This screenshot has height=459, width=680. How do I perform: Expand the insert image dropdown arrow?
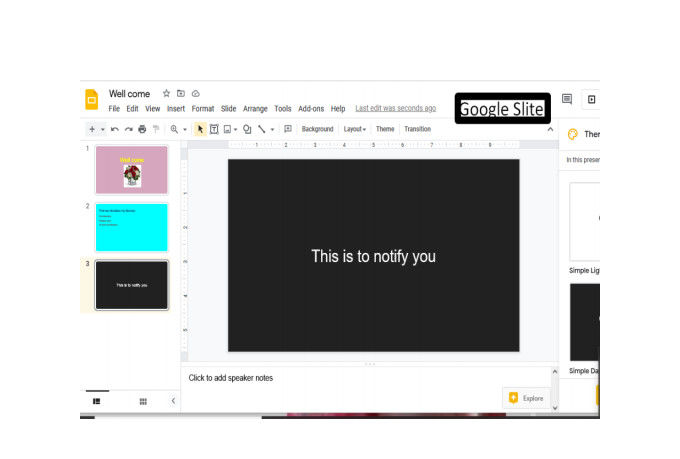235,129
